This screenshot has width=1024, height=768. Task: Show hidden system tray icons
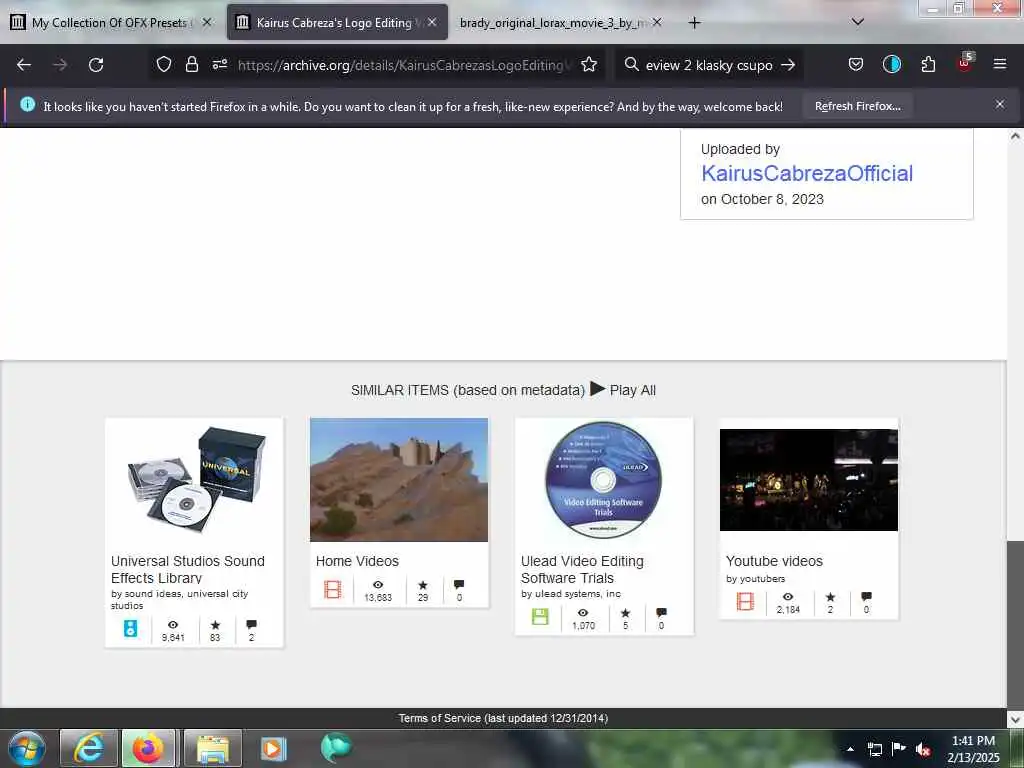pos(850,749)
